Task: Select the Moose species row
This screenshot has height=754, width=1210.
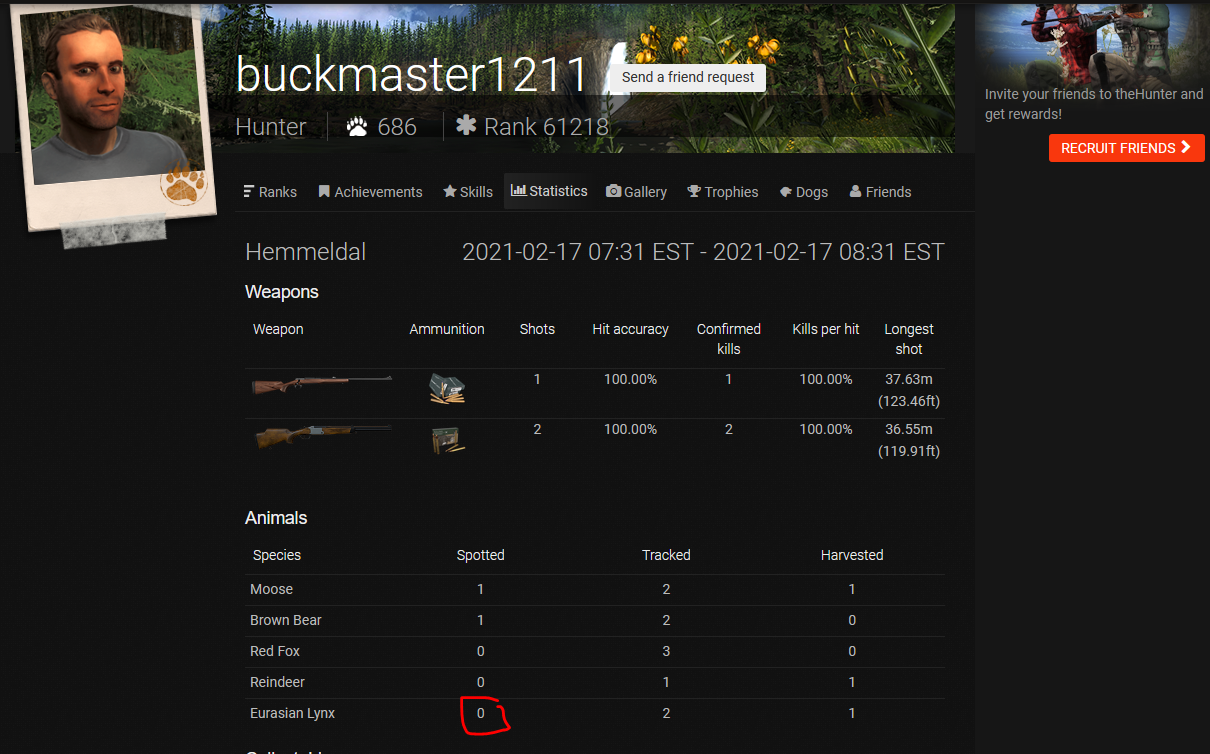Action: pos(594,589)
